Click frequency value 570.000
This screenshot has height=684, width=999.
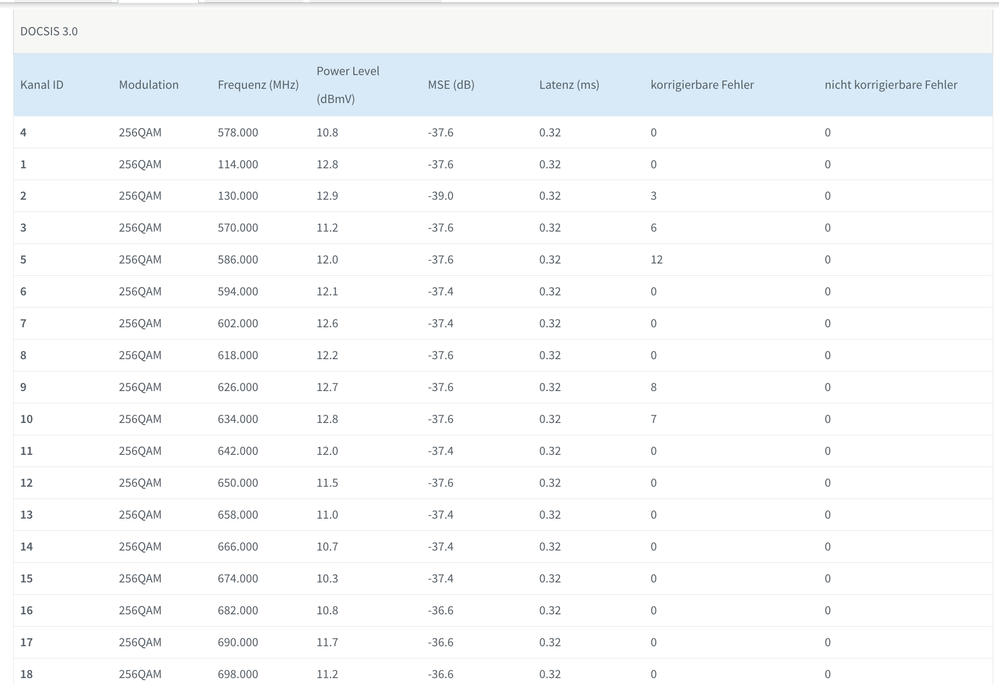[x=238, y=228]
